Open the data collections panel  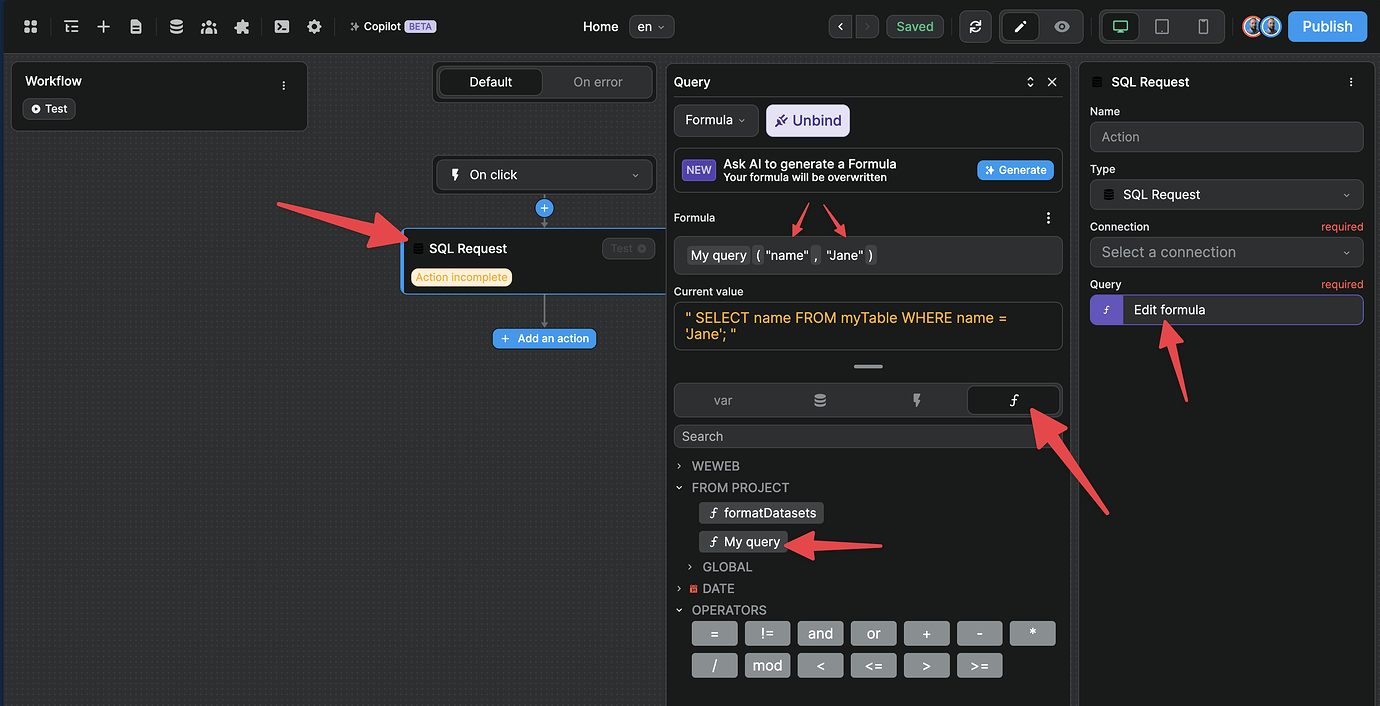[x=176, y=26]
